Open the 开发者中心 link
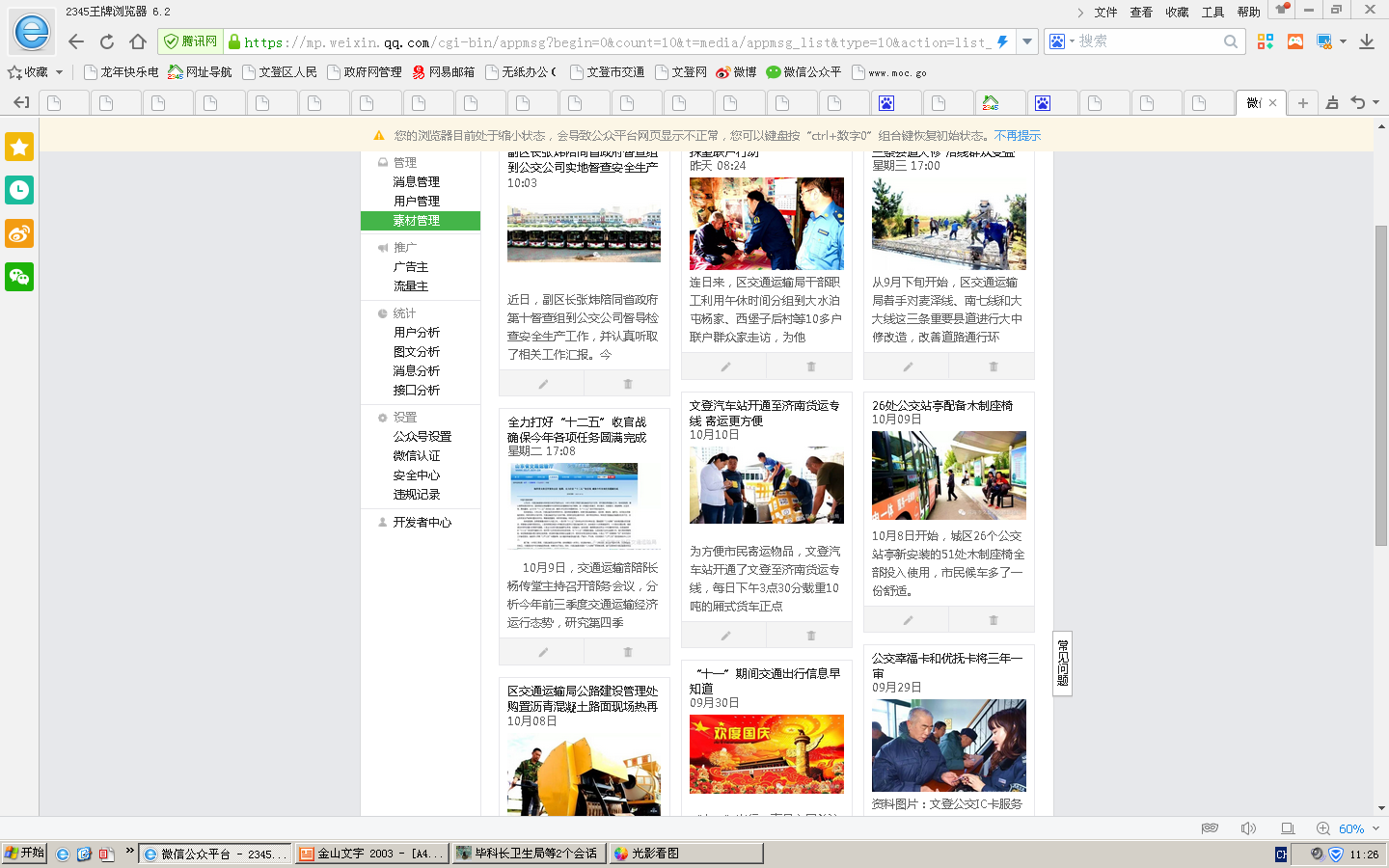This screenshot has width=1389, height=868. click(x=422, y=522)
